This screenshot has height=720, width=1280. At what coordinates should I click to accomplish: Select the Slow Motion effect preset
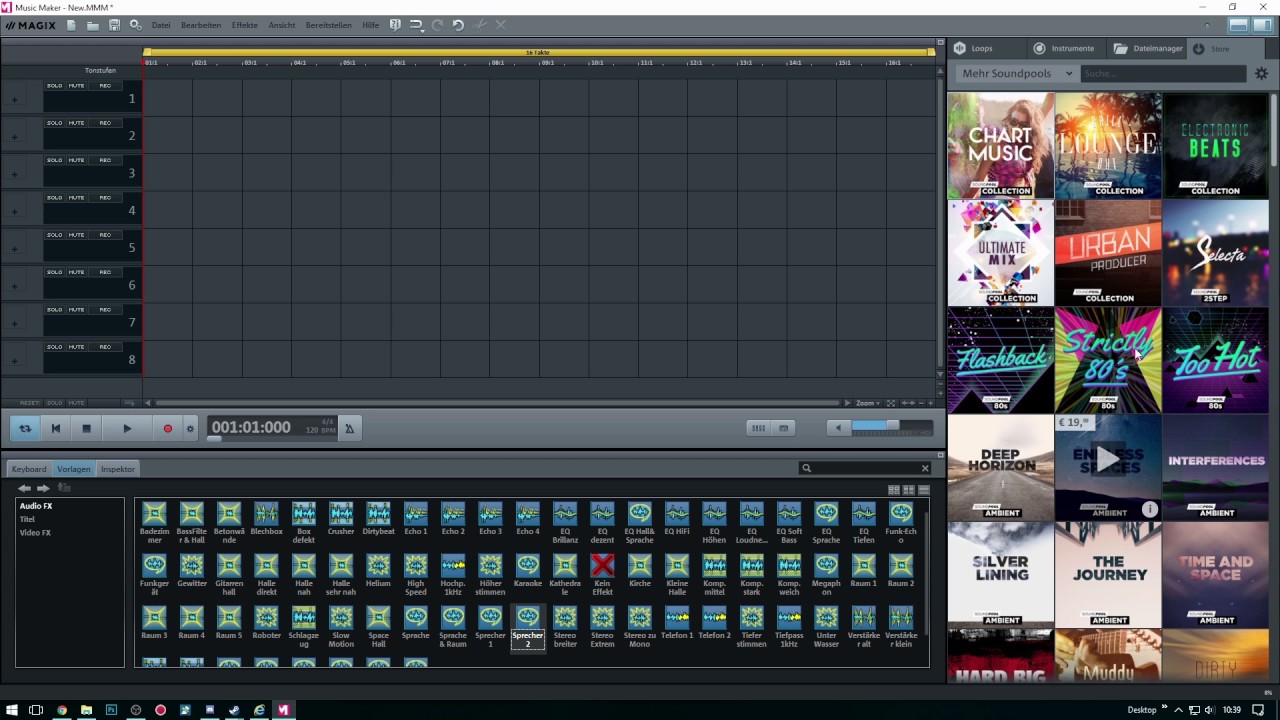(x=341, y=627)
